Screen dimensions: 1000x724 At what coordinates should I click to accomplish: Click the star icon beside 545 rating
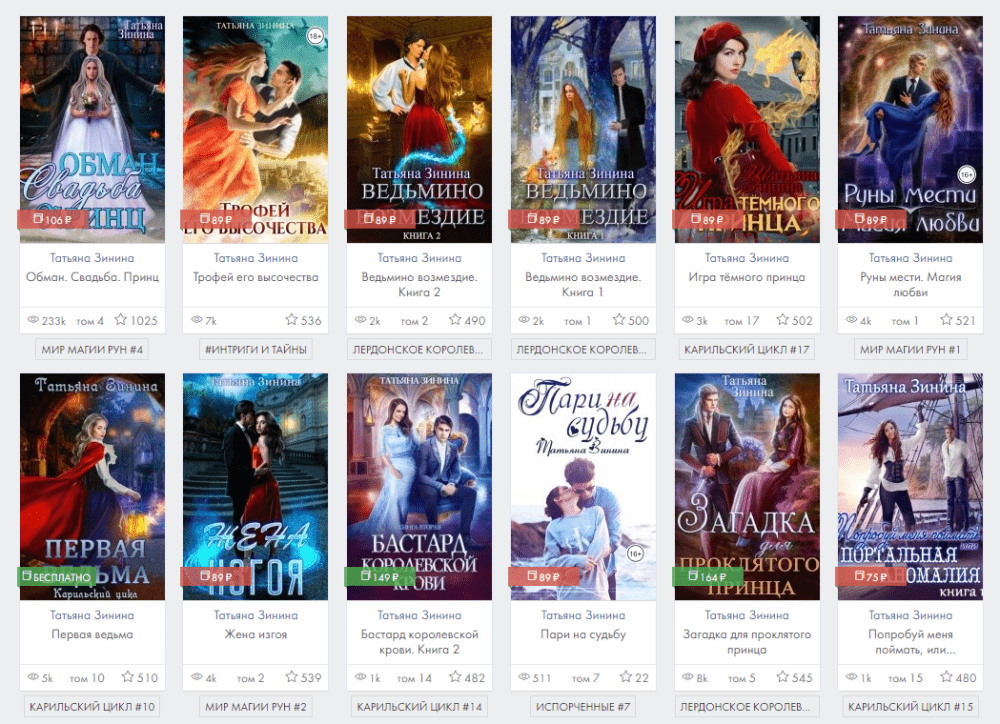tap(783, 677)
